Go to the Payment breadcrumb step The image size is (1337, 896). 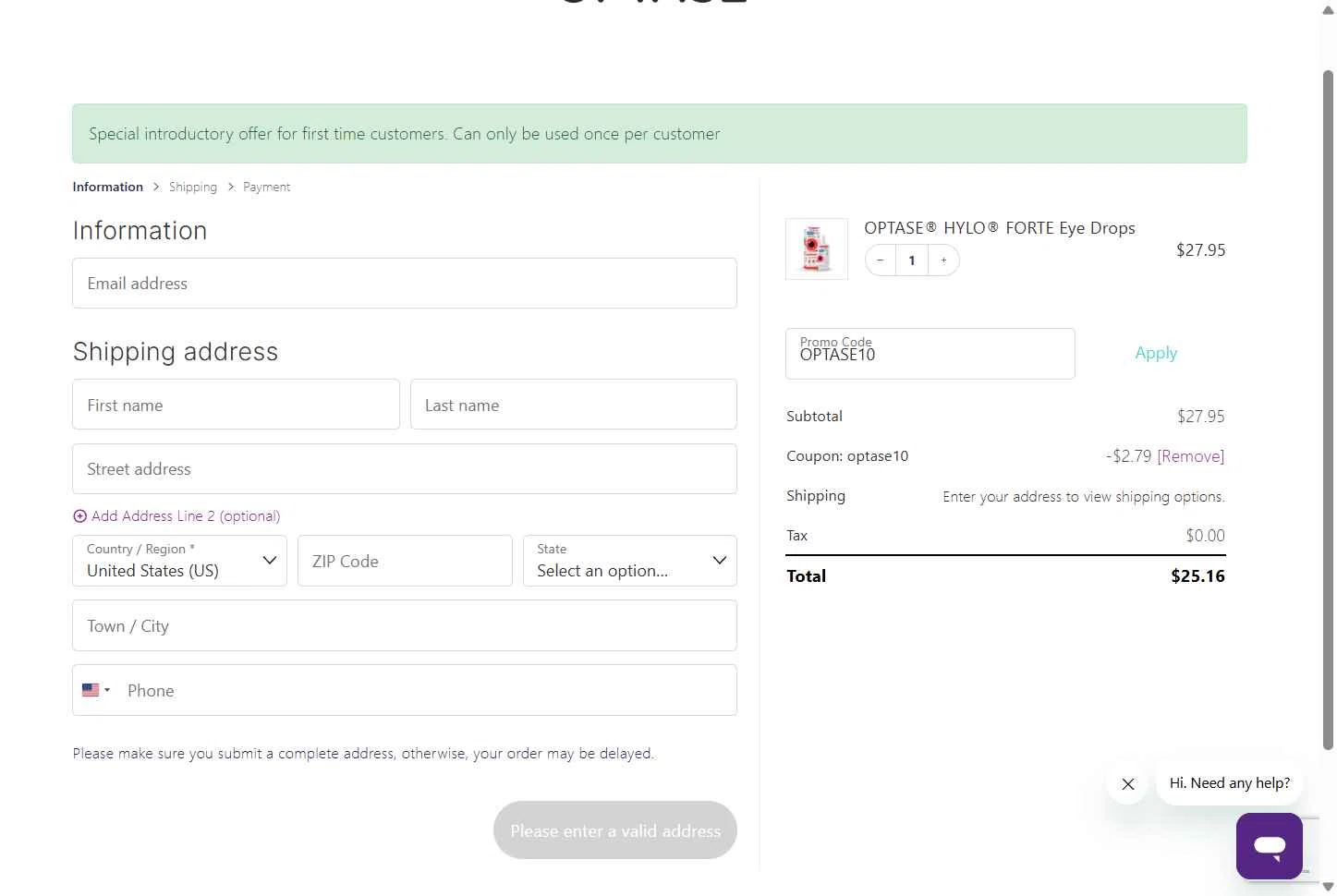point(266,187)
